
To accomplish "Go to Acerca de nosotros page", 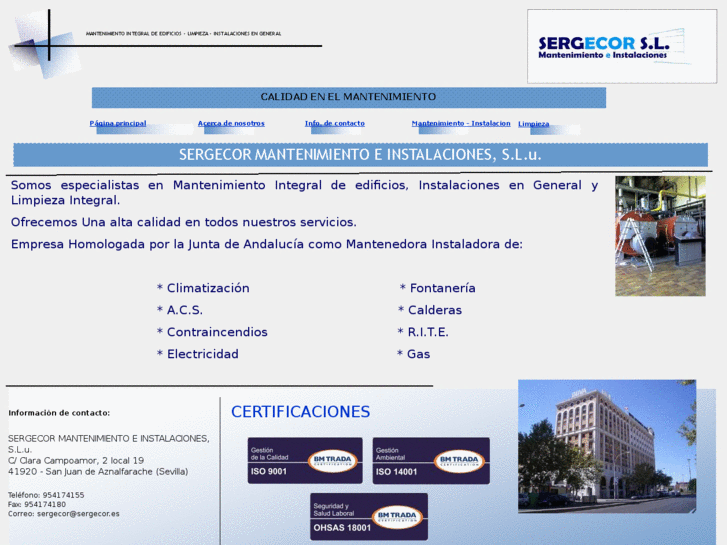I will (x=231, y=123).
